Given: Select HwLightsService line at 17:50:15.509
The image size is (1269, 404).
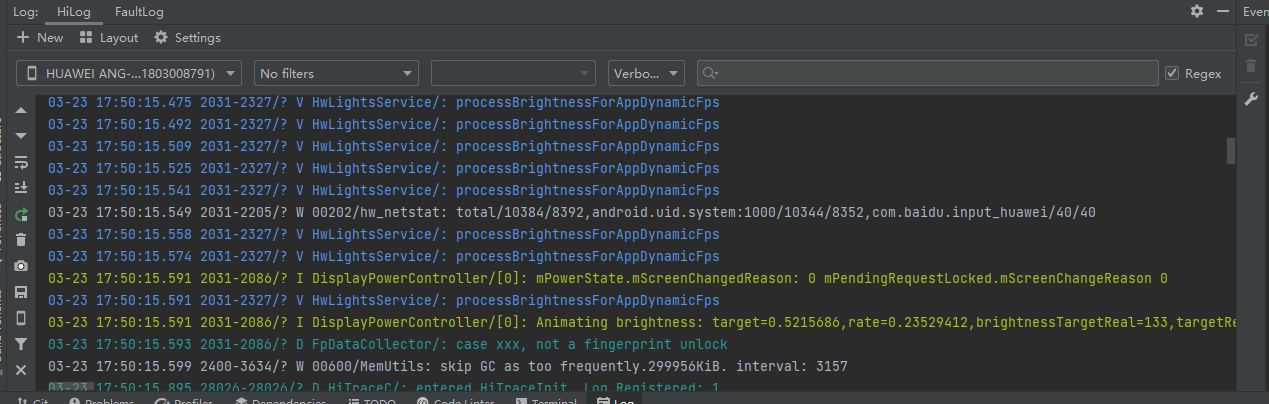Looking at the screenshot, I should tap(383, 146).
